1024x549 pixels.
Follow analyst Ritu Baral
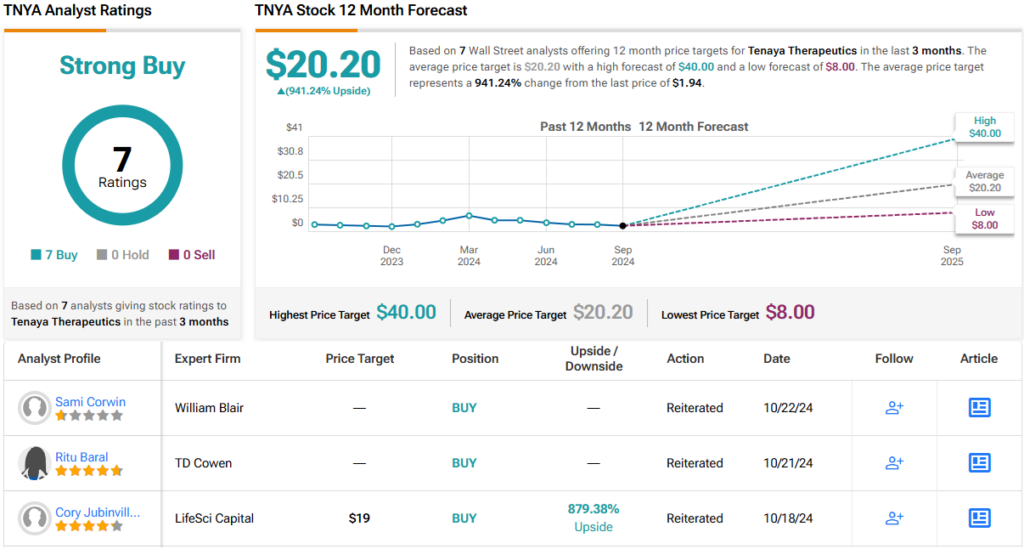pyautogui.click(x=894, y=463)
